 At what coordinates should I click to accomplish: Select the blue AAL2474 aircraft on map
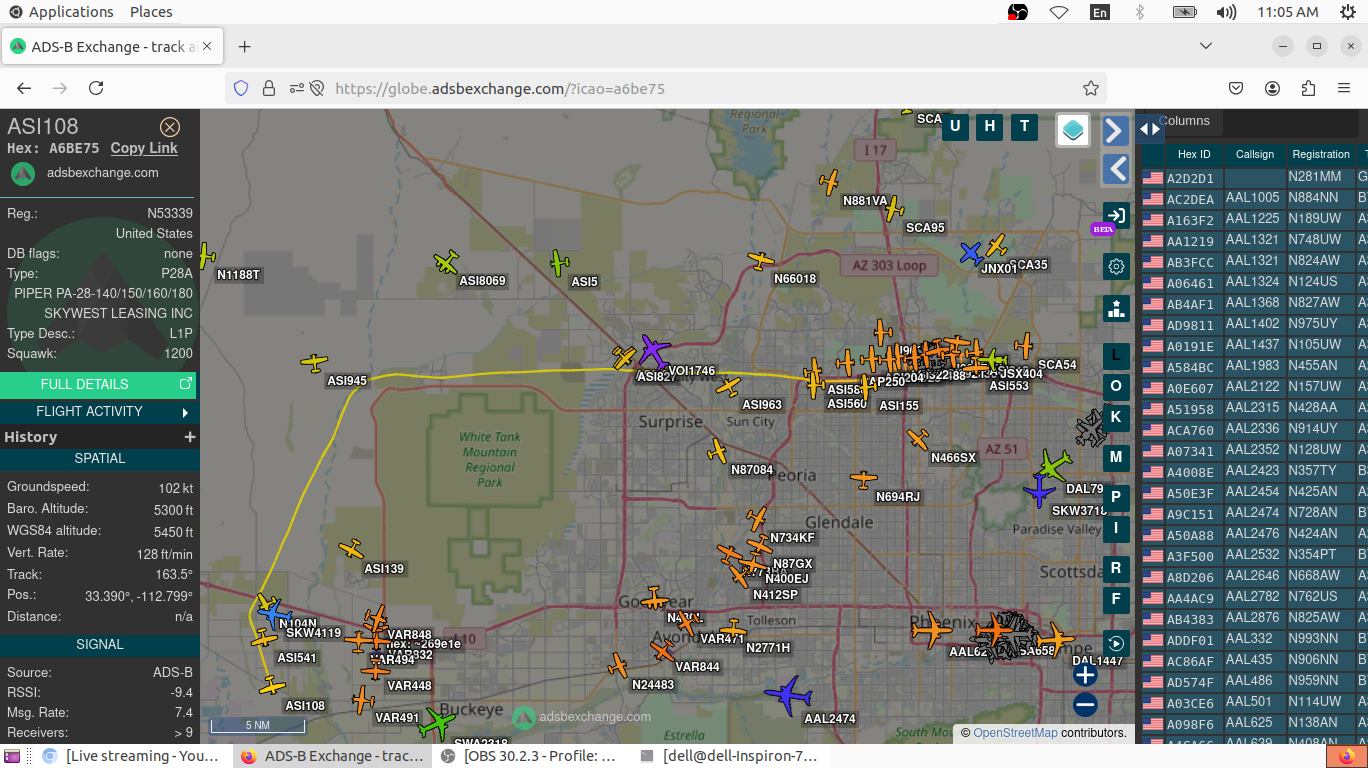789,694
